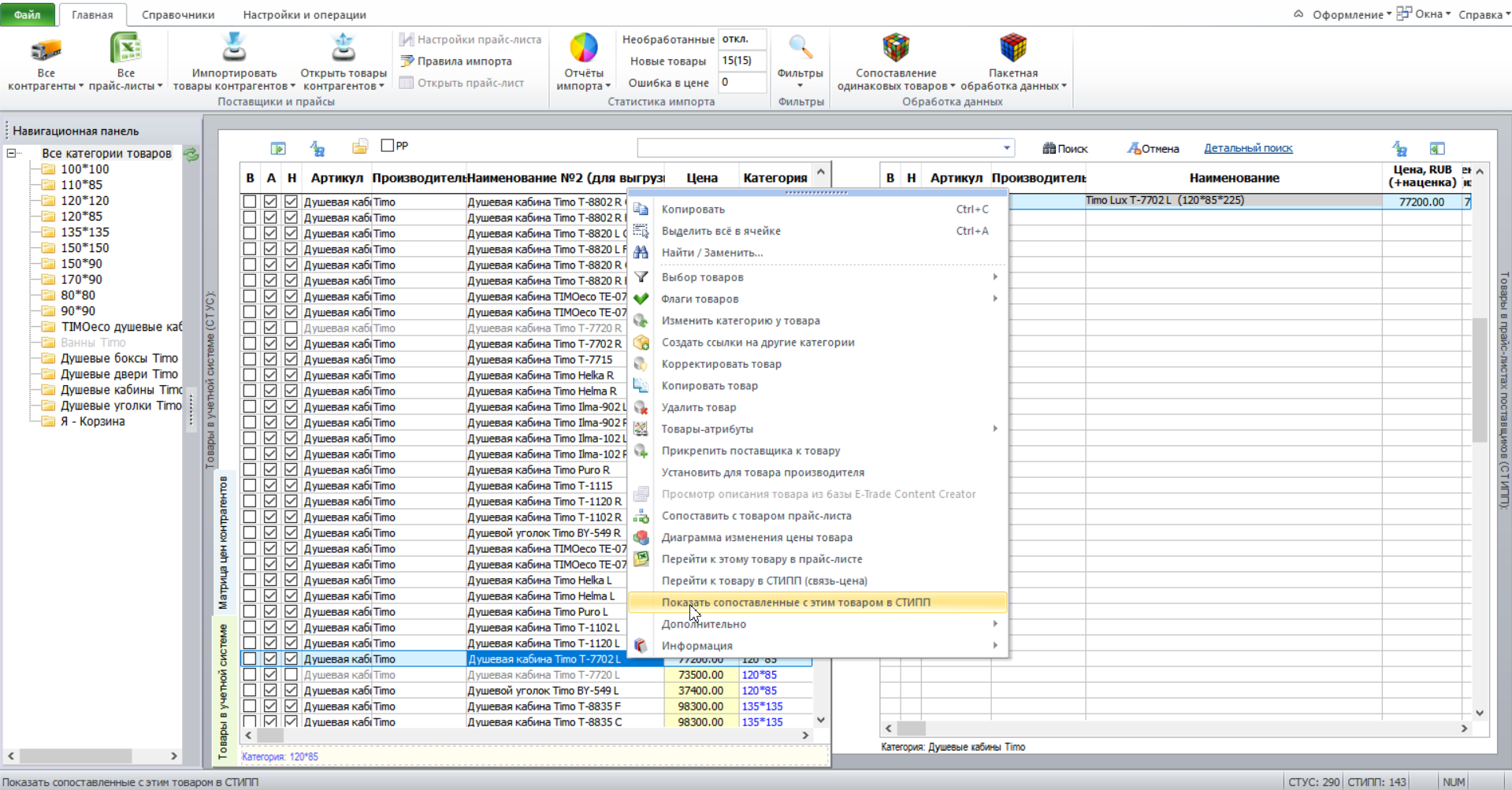Click the navigation panel horizontal scrollbar
The width and height of the screenshot is (1512, 790).
(x=93, y=755)
